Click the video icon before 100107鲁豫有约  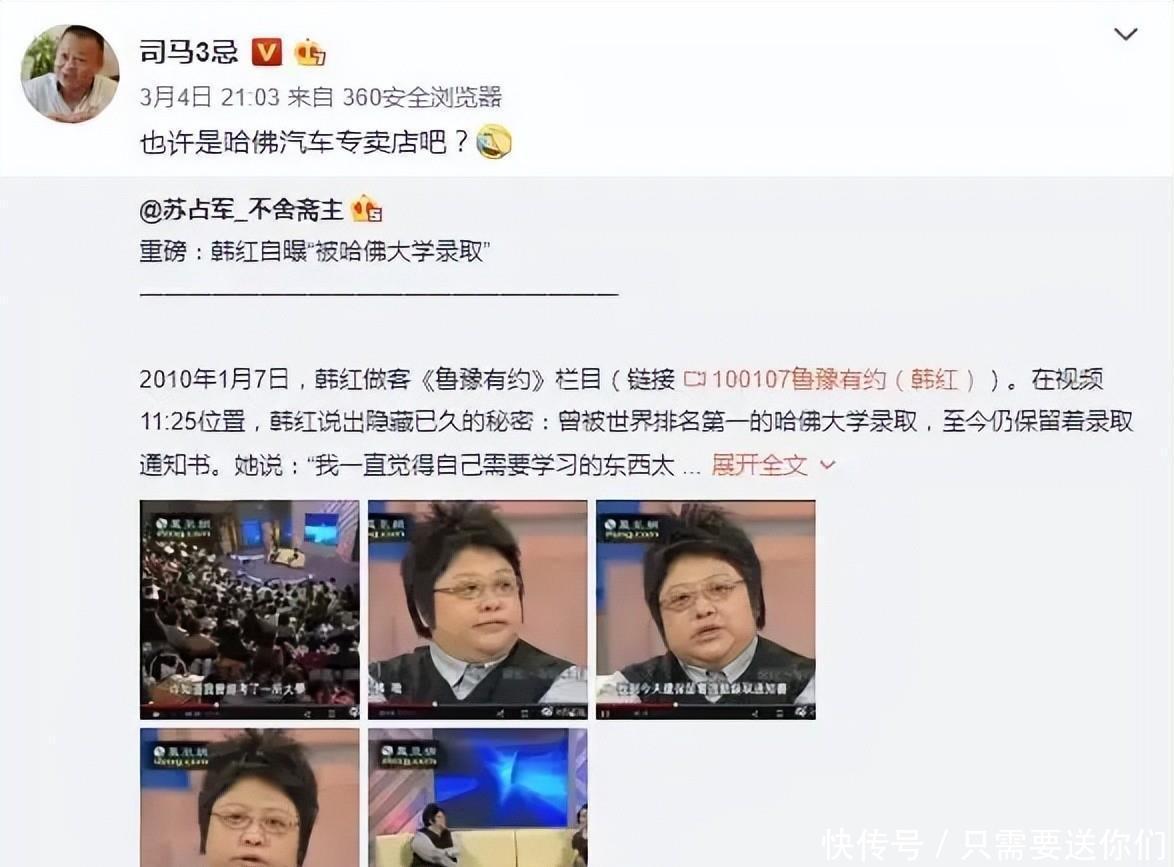695,380
